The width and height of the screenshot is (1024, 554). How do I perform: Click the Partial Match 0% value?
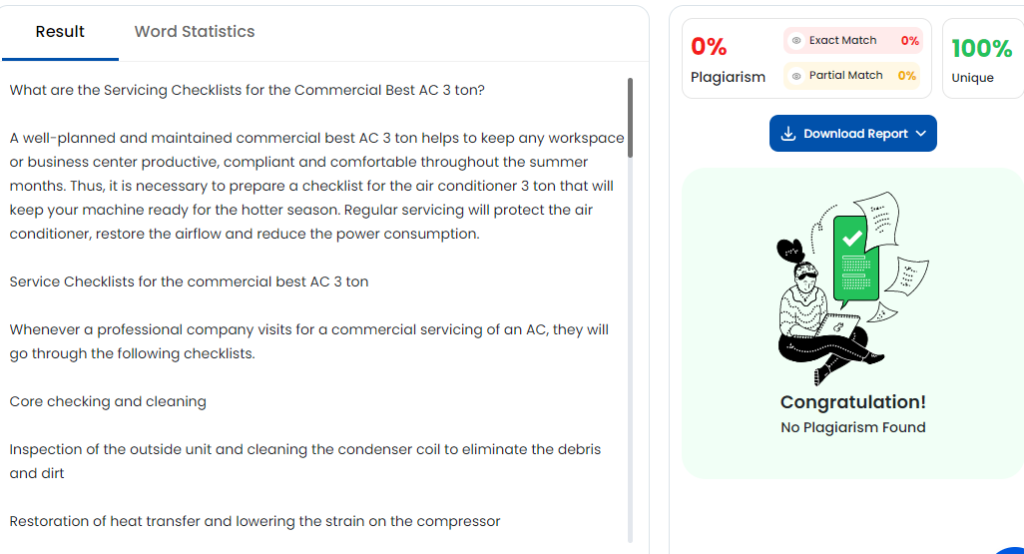906,76
